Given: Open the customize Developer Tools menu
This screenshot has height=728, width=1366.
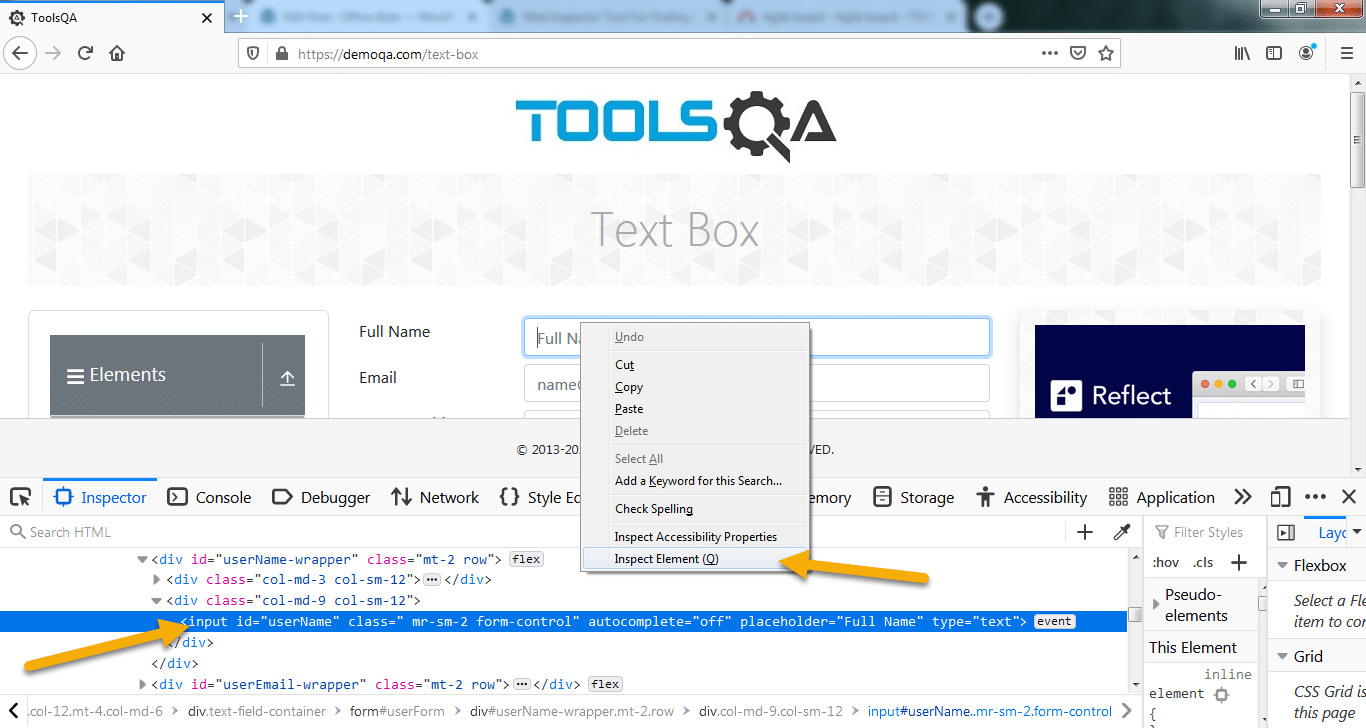Looking at the screenshot, I should [1315, 496].
